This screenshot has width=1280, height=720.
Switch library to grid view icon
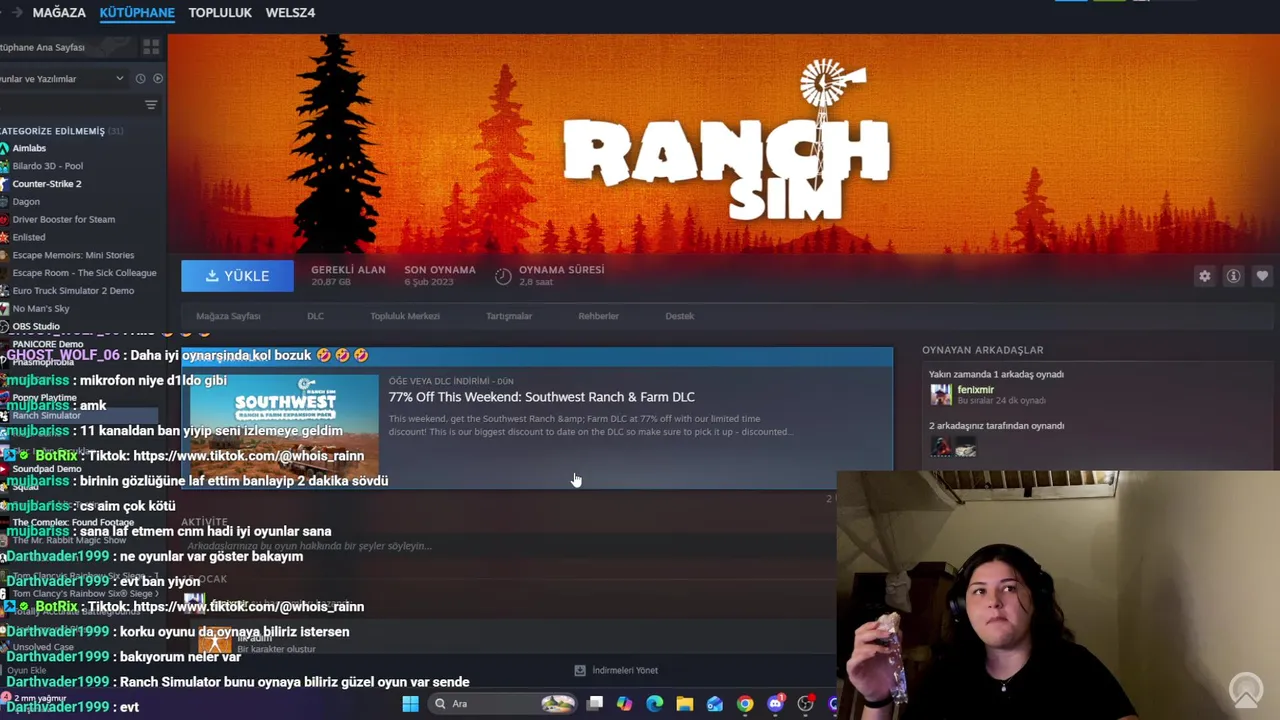point(151,47)
